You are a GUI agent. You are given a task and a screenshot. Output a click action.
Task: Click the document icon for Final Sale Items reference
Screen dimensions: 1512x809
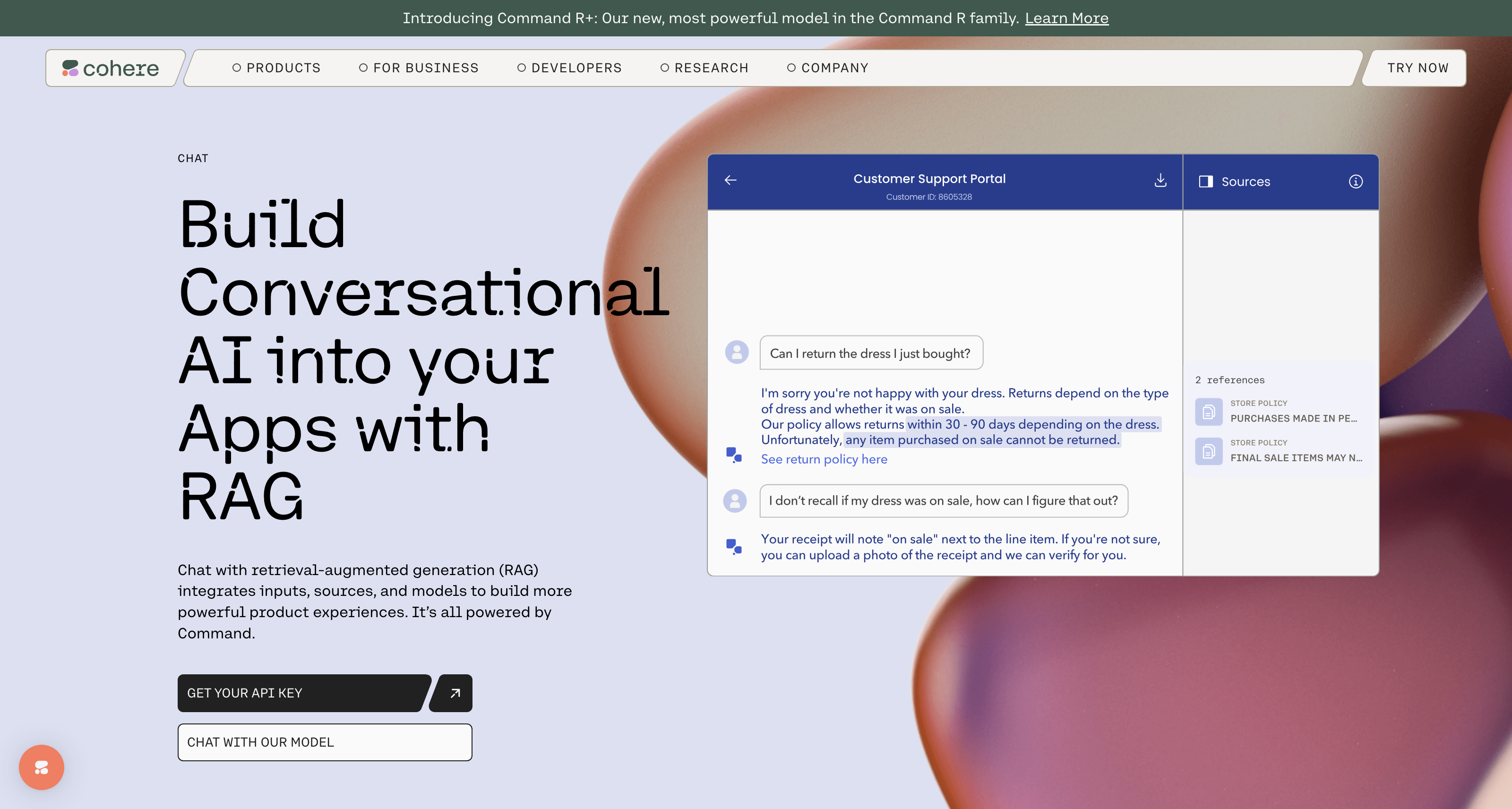click(x=1209, y=451)
